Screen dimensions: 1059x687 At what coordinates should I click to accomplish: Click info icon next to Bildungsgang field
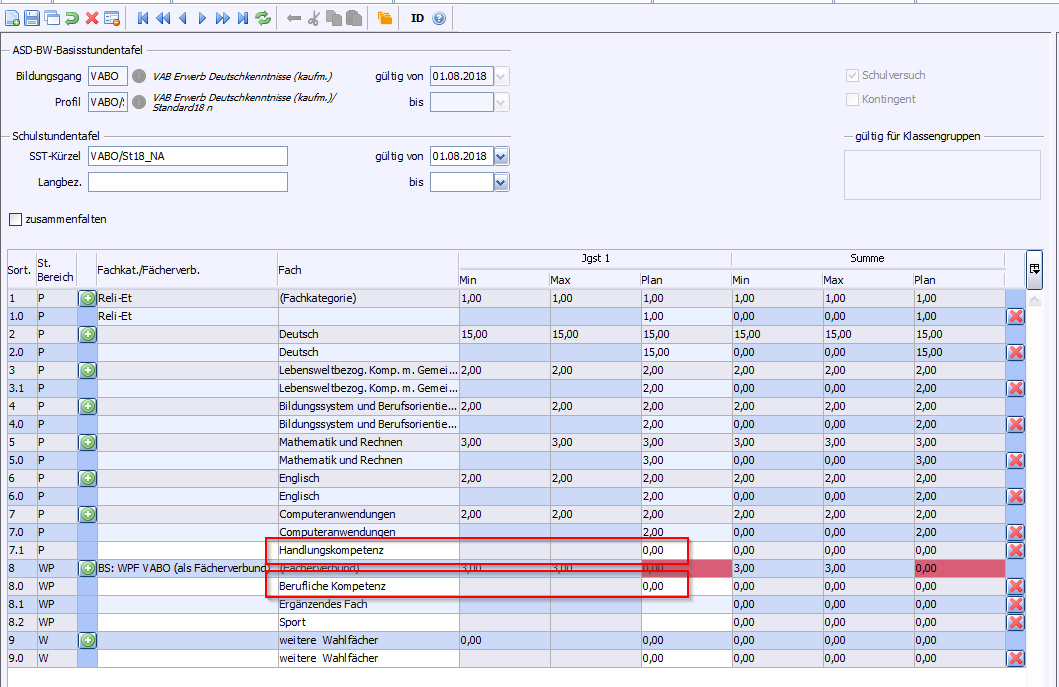tap(140, 76)
